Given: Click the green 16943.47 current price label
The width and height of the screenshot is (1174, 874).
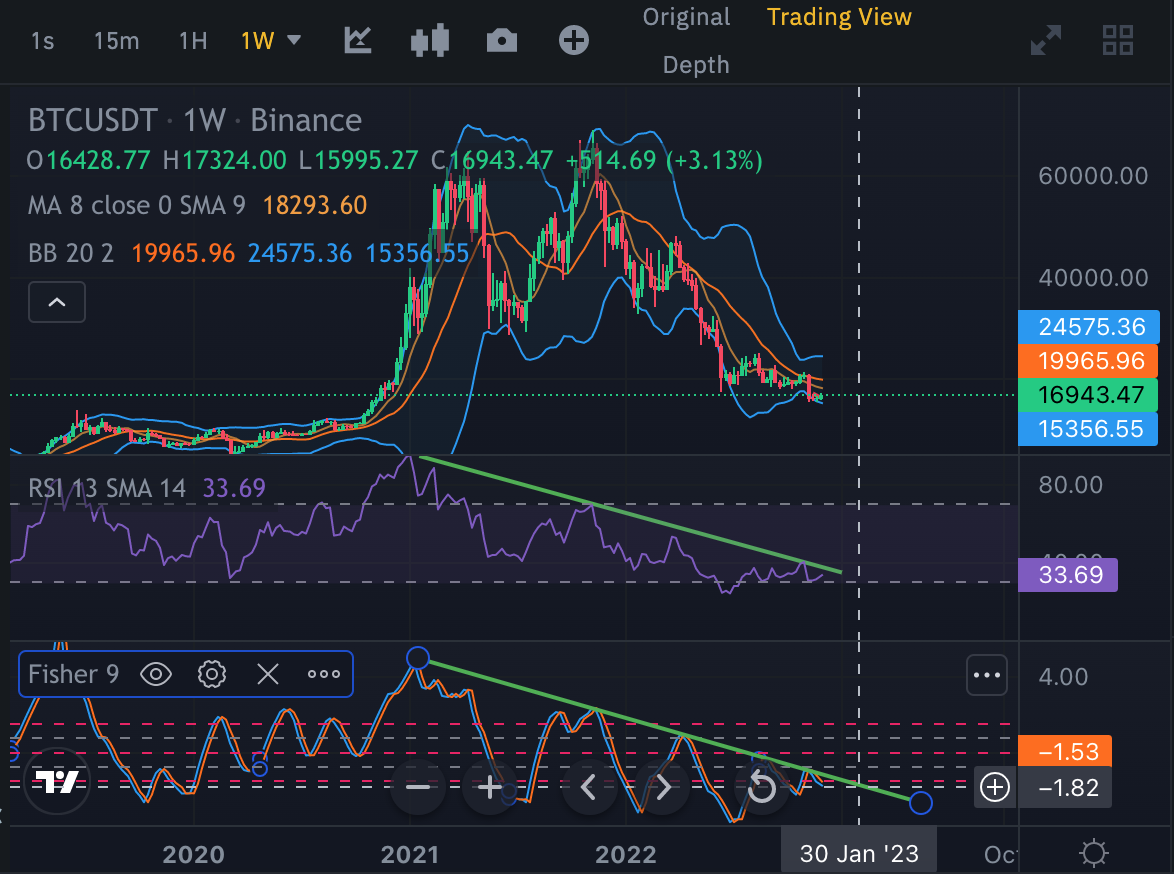Looking at the screenshot, I should (1089, 395).
